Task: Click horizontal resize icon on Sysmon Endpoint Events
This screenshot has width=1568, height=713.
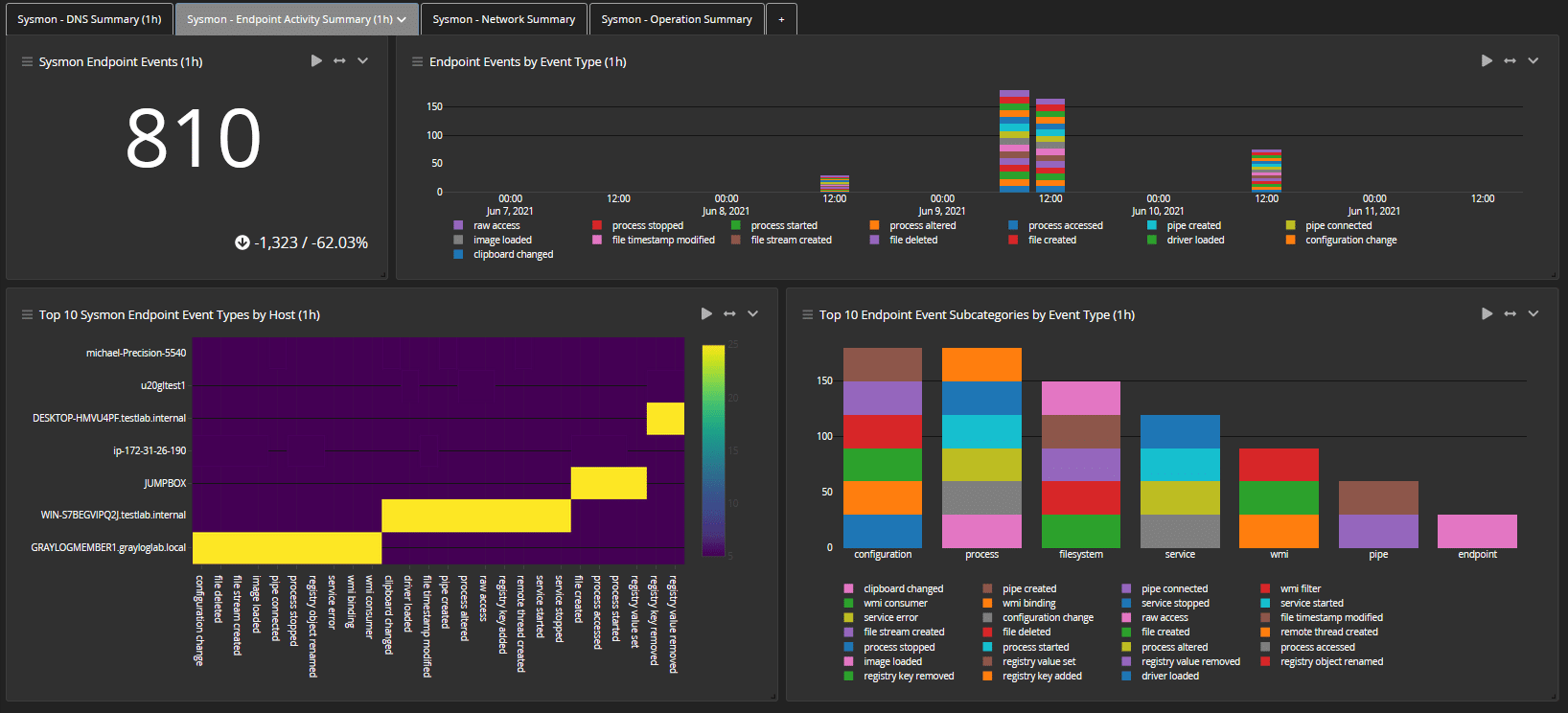Action: [339, 61]
